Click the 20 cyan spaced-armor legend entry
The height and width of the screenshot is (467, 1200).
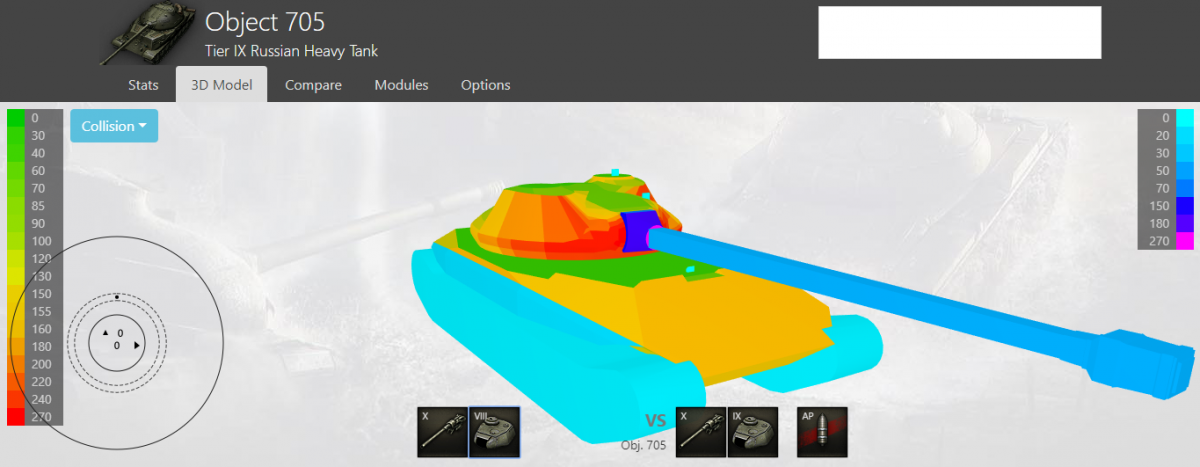[x=1165, y=136]
